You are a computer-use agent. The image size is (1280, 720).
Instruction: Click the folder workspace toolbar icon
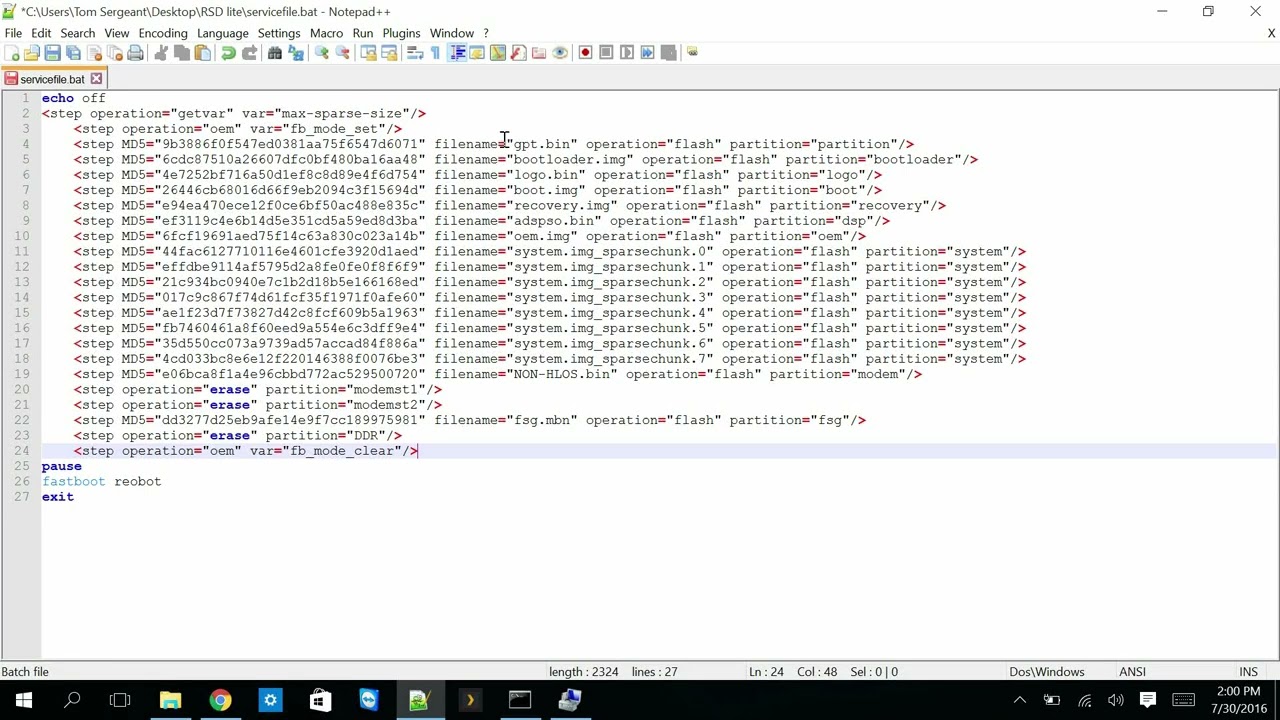pyautogui.click(x=539, y=53)
